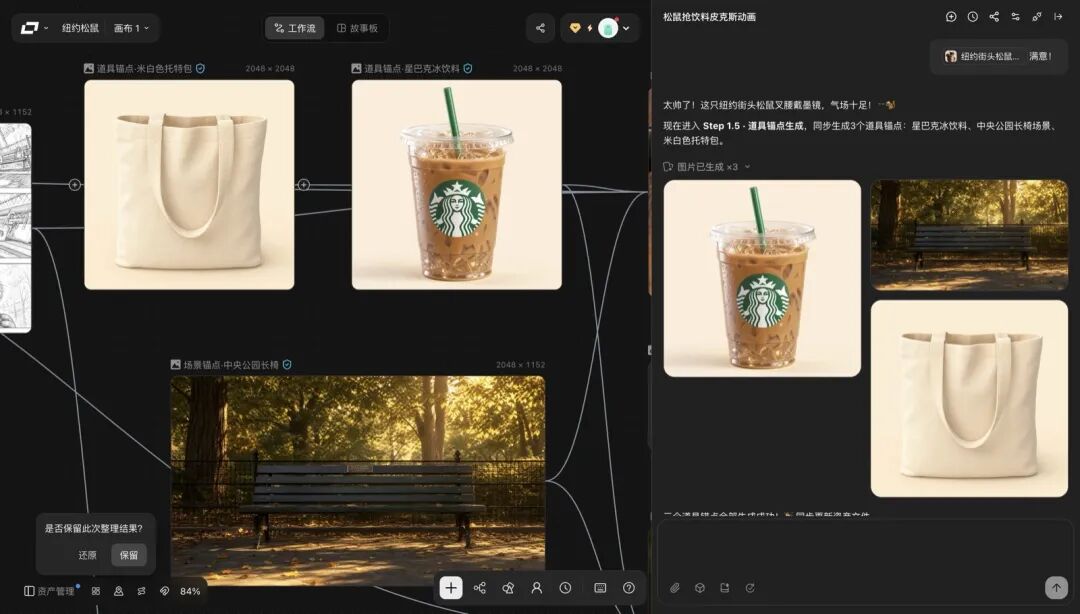Click the grid layout icon in bottom-left bar
Screen dimensions: 1080x614
click(96, 591)
